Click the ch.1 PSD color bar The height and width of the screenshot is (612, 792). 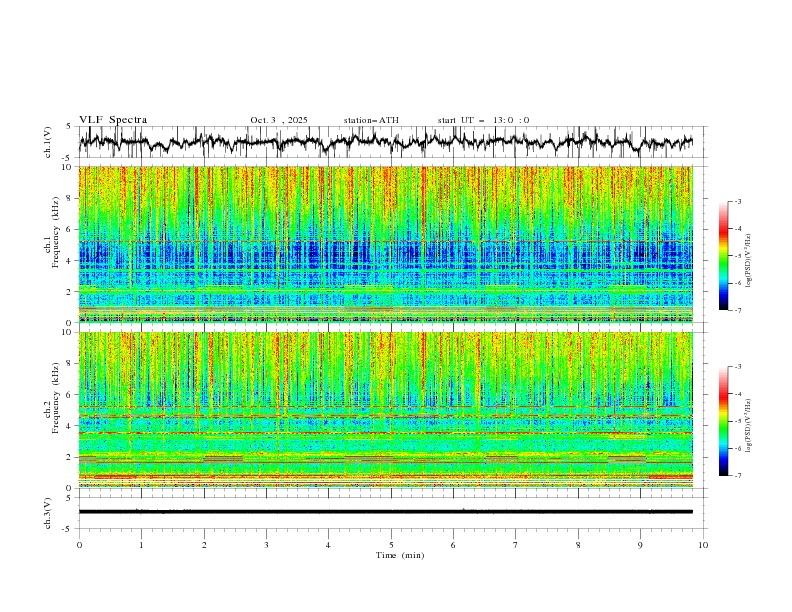click(724, 256)
